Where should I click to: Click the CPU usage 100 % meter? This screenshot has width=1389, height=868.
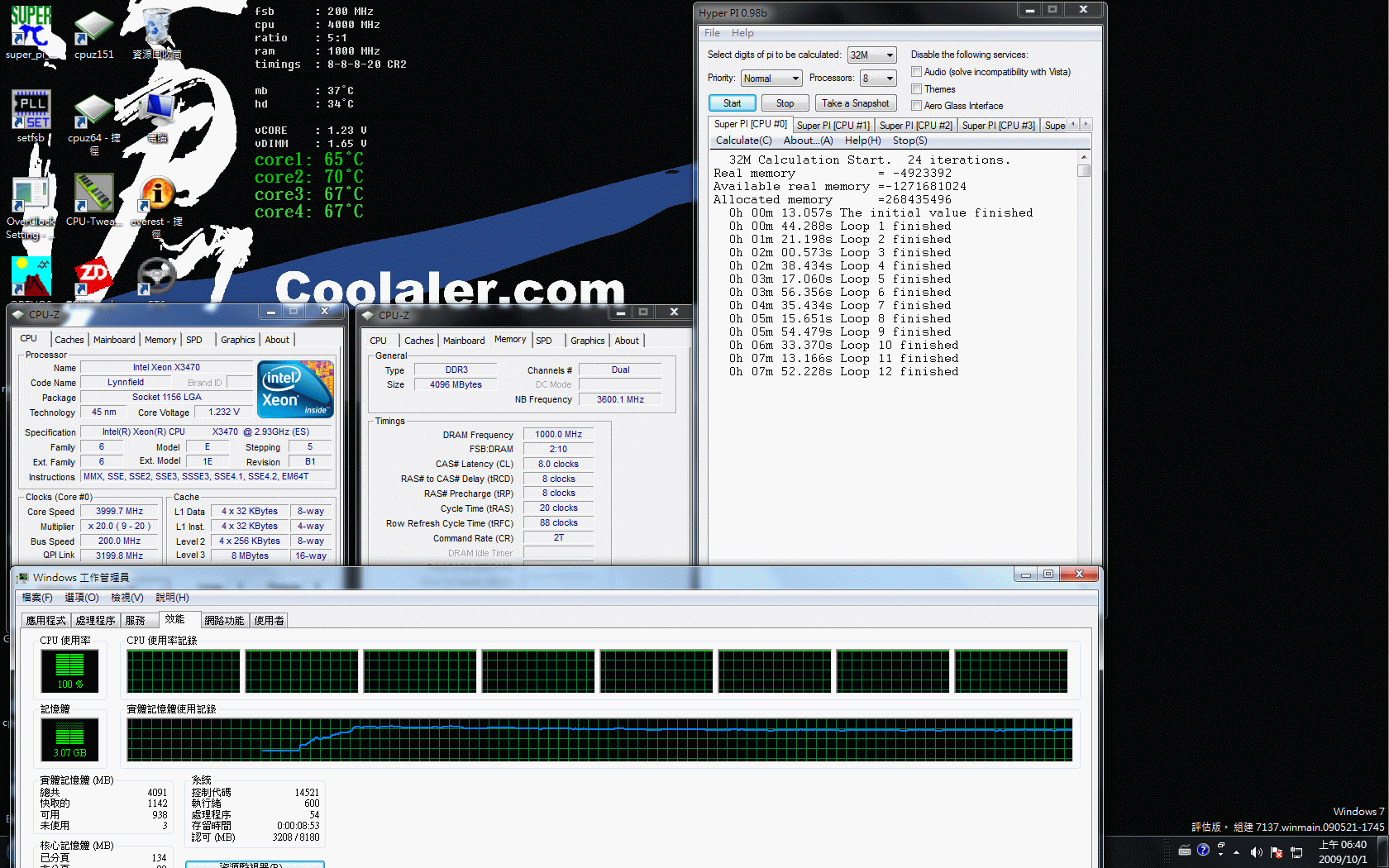point(69,670)
